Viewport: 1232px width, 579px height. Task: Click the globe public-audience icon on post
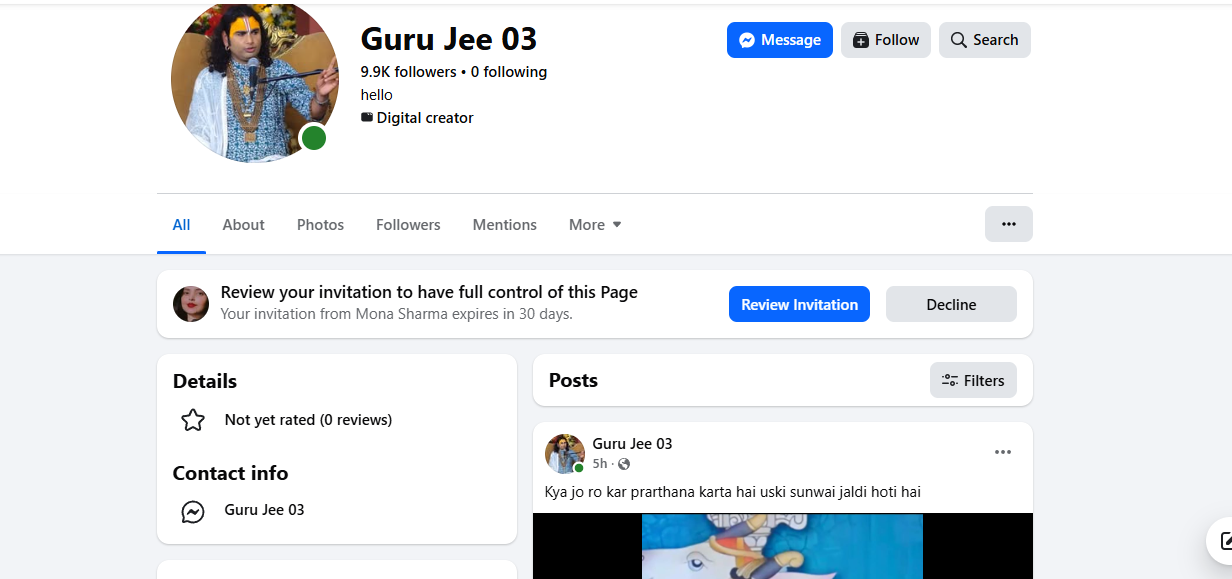pyautogui.click(x=624, y=464)
